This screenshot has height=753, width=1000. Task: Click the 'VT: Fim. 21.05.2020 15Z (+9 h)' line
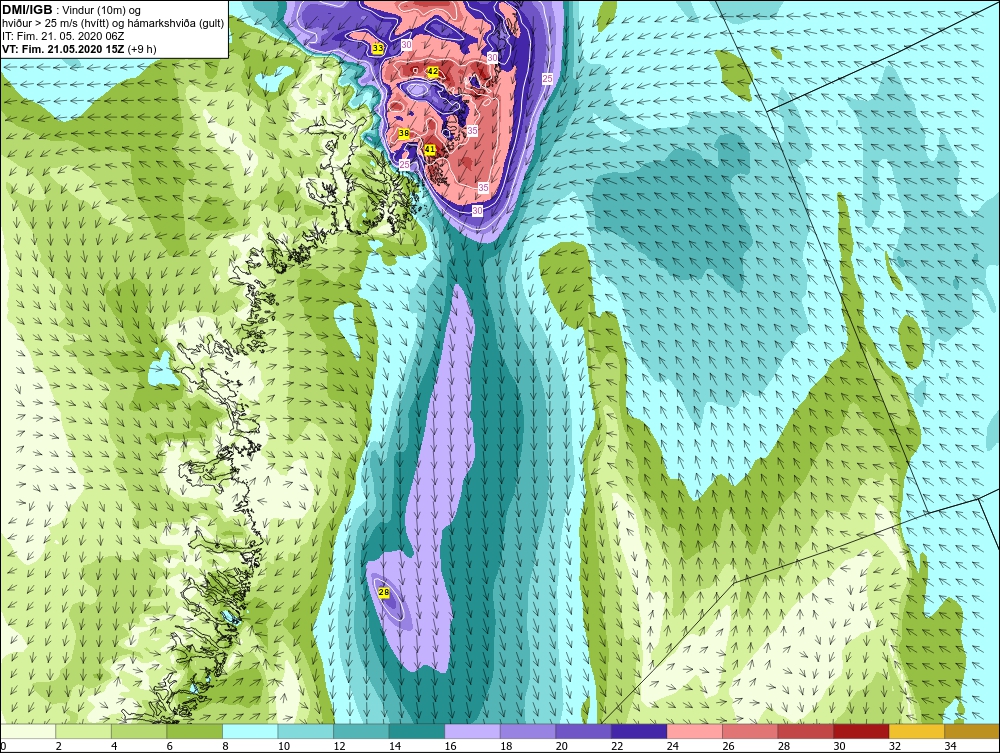point(79,49)
